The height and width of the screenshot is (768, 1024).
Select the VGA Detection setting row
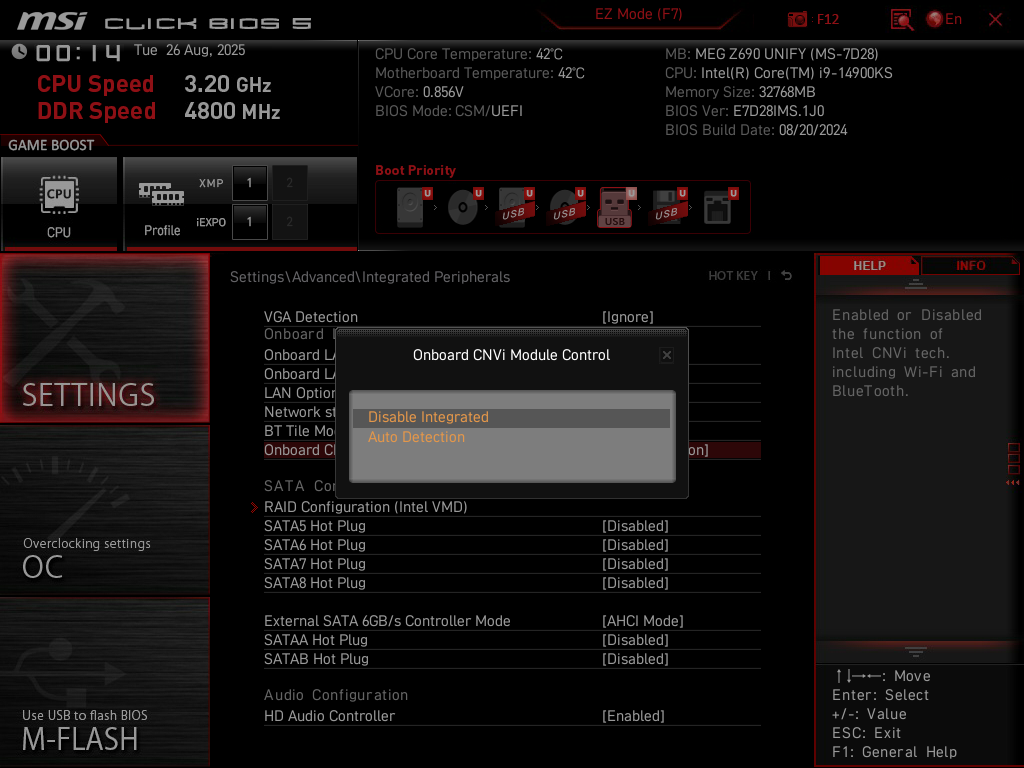point(512,317)
